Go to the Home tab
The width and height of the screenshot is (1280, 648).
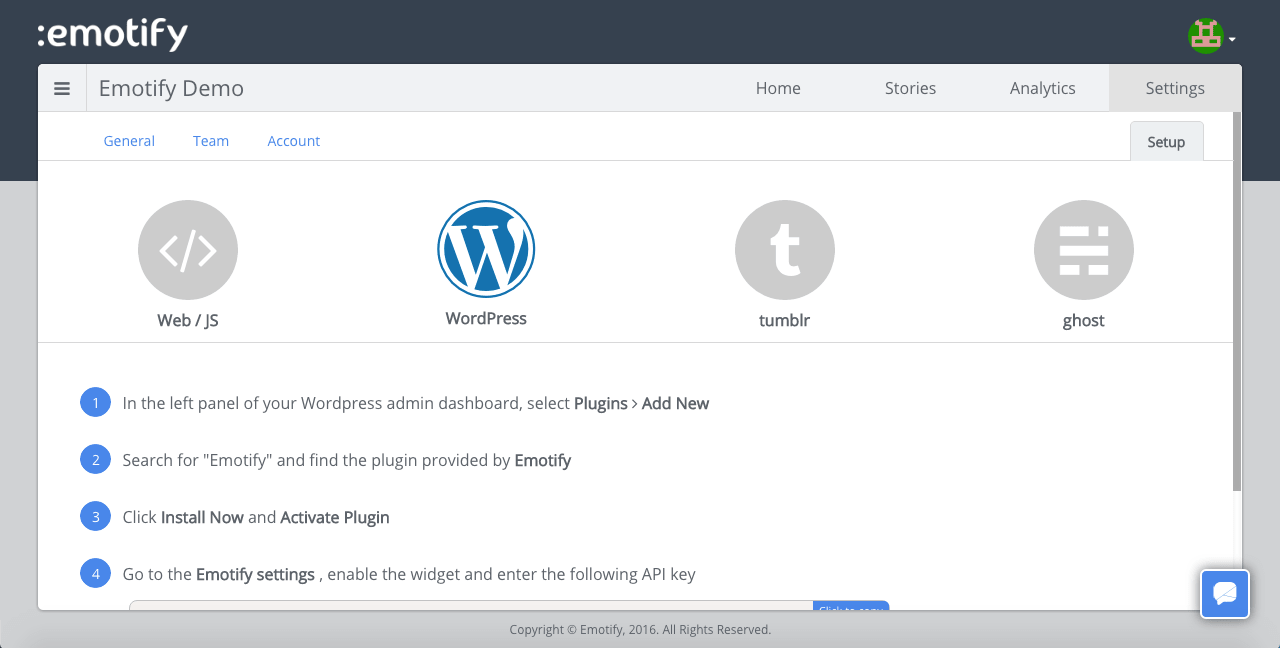click(778, 88)
